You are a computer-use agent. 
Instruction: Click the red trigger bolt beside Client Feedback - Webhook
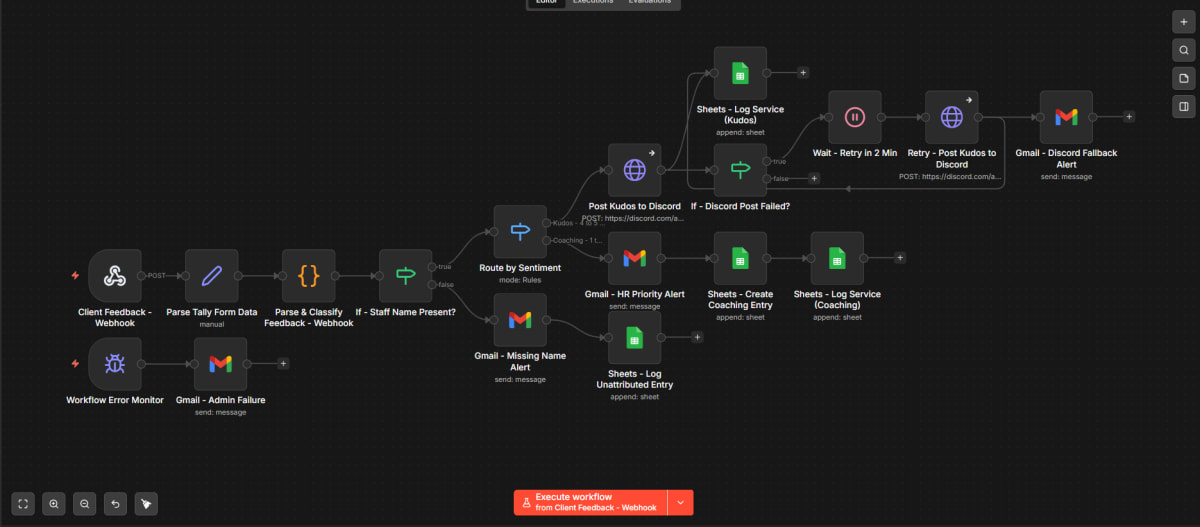point(75,275)
